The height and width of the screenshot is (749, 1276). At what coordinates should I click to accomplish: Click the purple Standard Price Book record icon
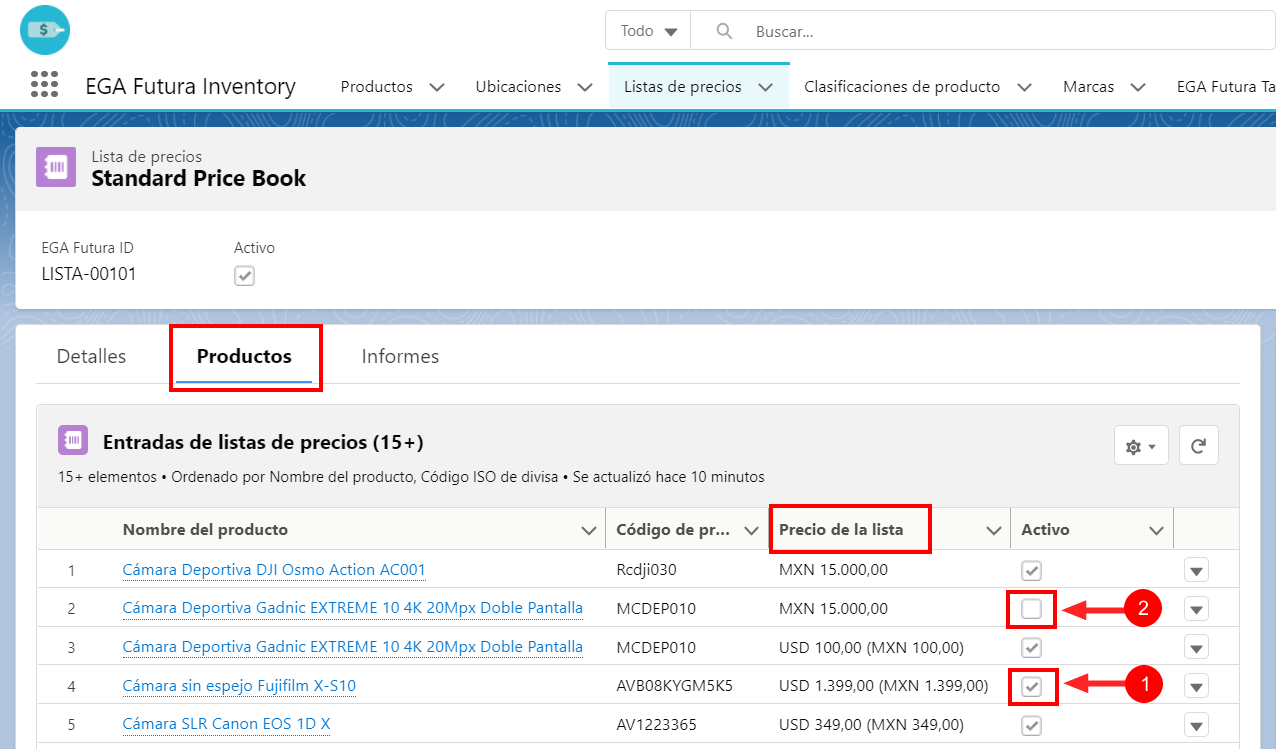pyautogui.click(x=56, y=167)
